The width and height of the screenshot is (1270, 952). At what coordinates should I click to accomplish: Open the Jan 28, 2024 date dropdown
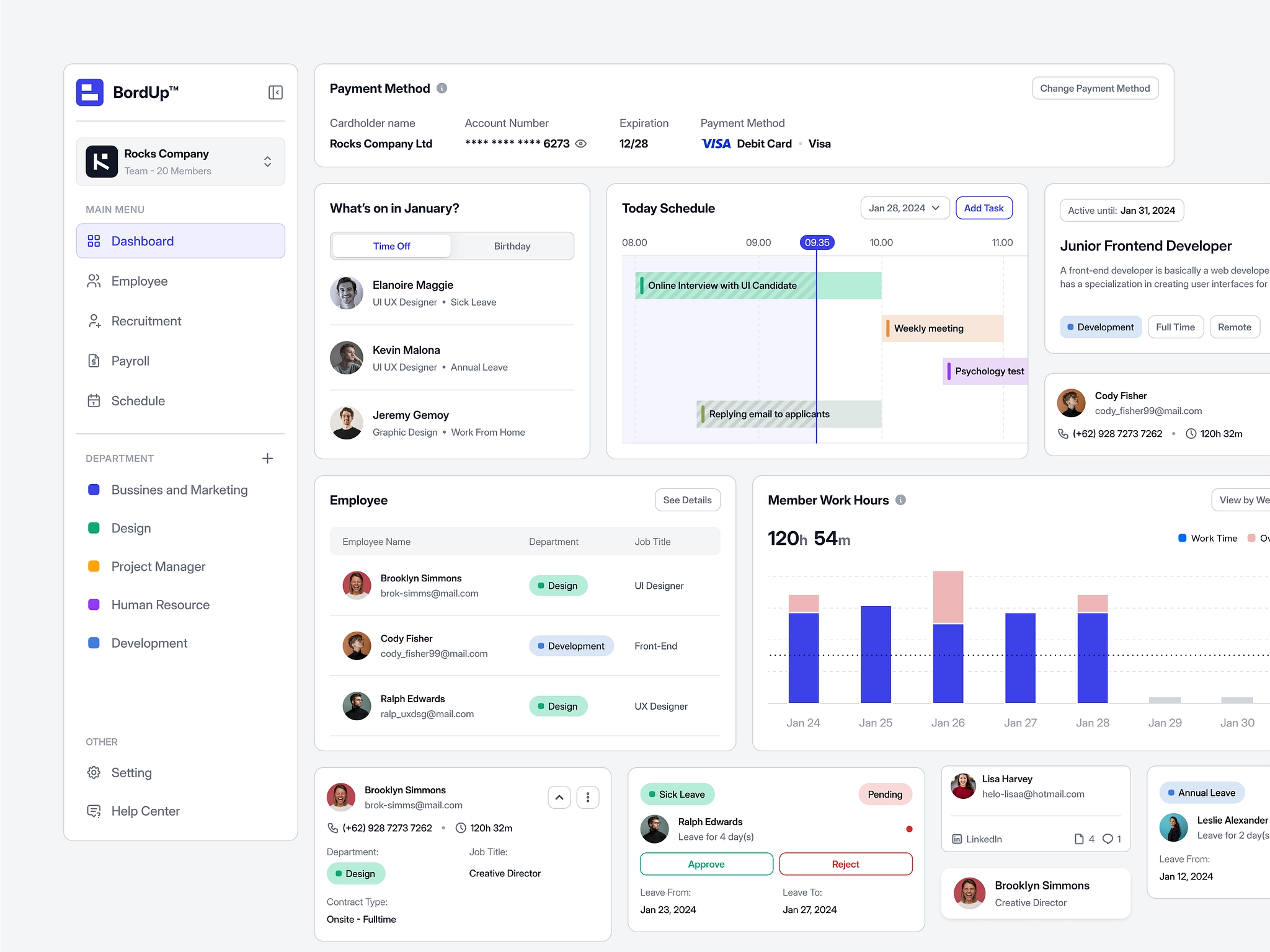click(x=904, y=208)
